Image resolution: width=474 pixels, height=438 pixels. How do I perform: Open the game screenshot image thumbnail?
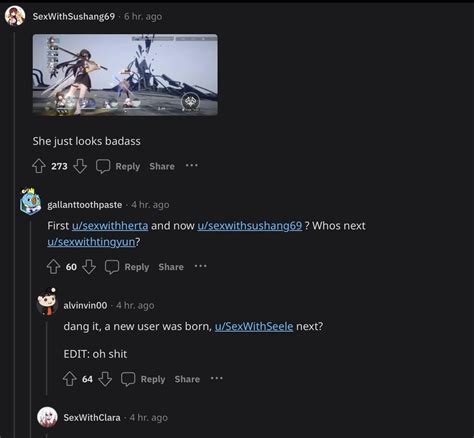[125, 75]
